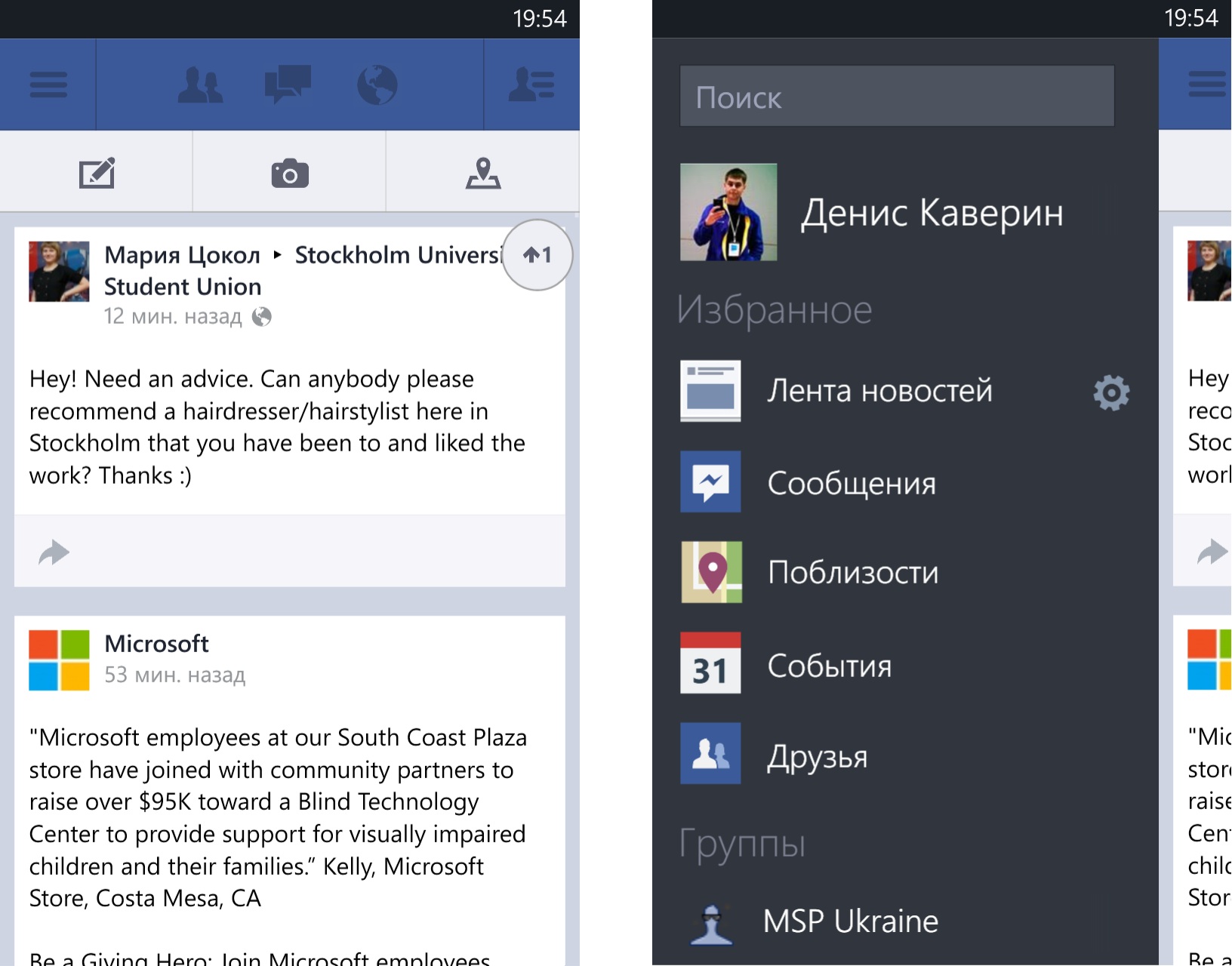Open the Друзья friends icon
Viewport: 1232px width, 966px height.
coord(710,753)
